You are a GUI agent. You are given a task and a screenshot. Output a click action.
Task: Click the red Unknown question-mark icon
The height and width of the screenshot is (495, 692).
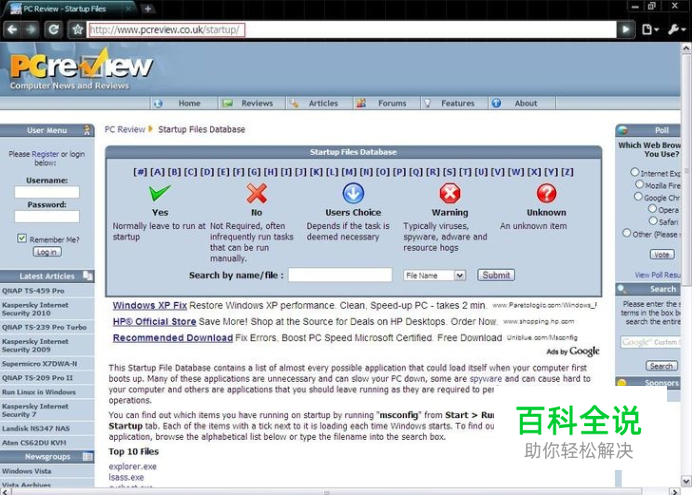(546, 193)
